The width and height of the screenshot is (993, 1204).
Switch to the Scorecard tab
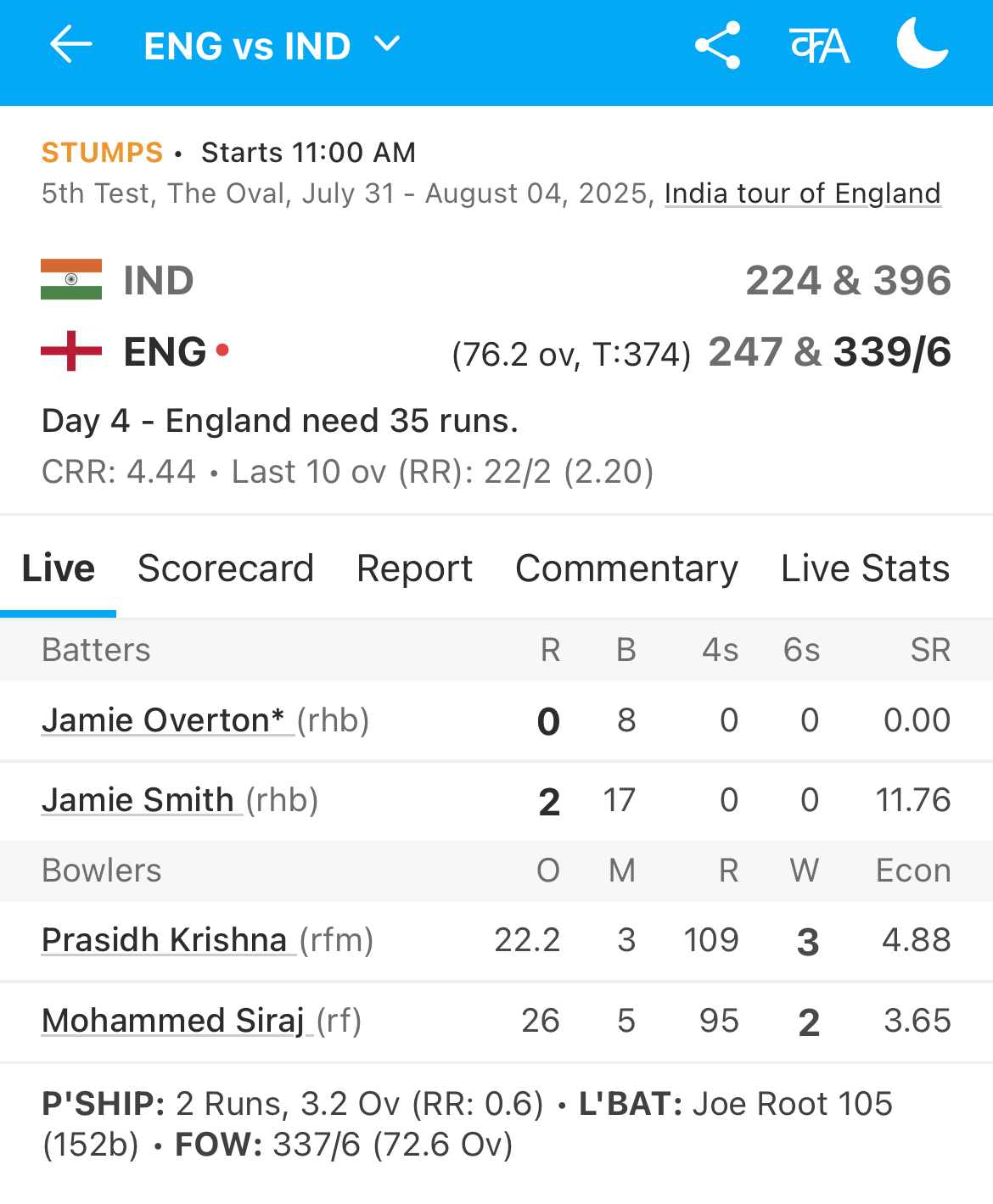[x=226, y=568]
